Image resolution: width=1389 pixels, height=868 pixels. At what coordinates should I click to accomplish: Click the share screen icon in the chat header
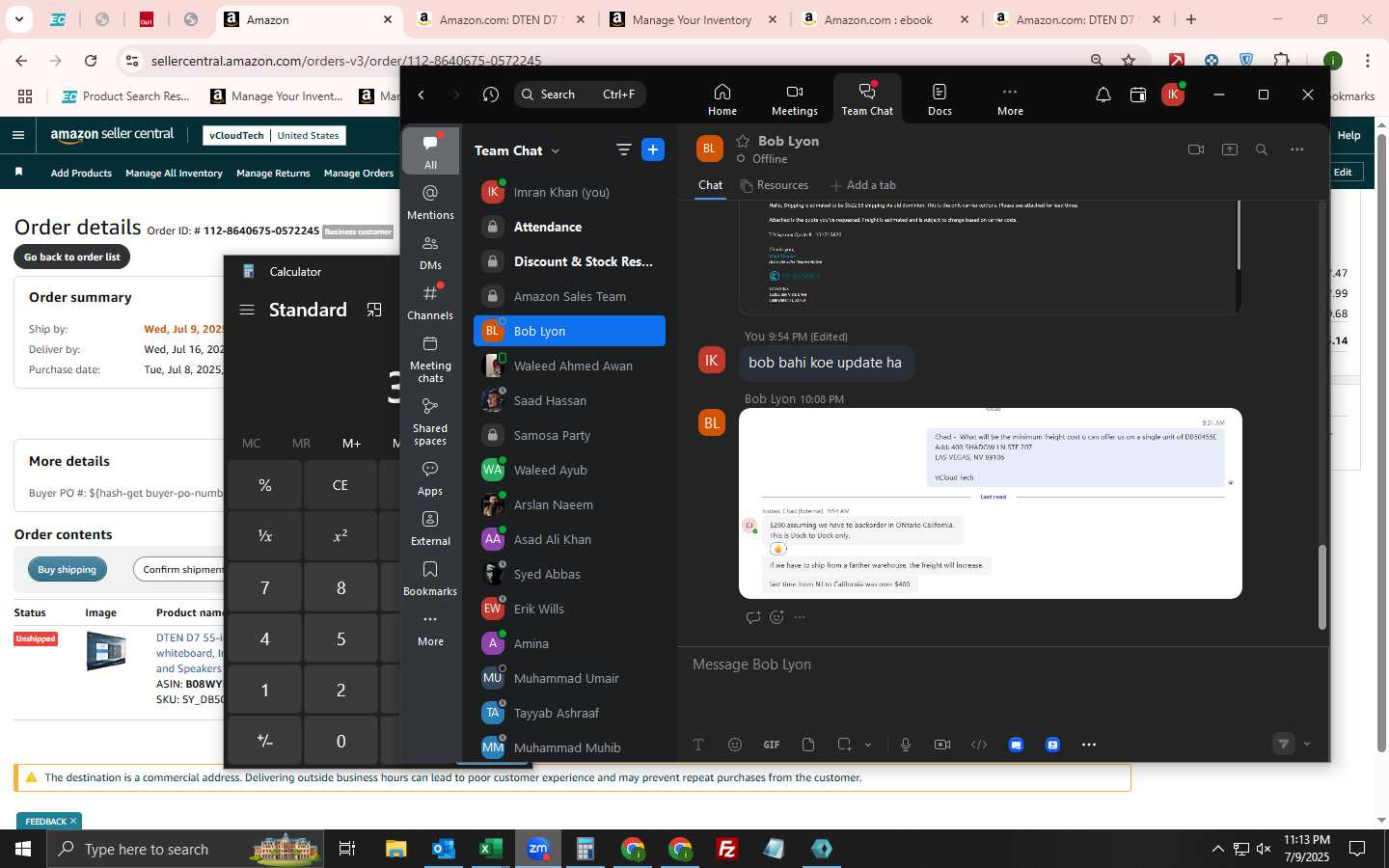[1230, 149]
